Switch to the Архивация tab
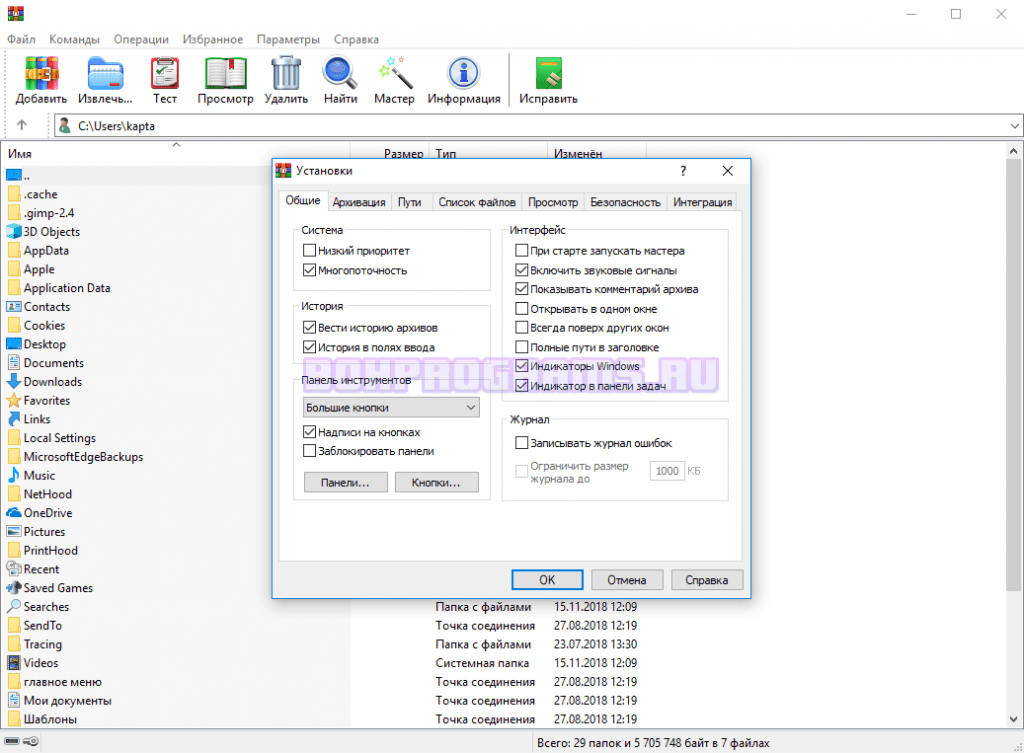Image resolution: width=1024 pixels, height=753 pixels. tap(359, 202)
